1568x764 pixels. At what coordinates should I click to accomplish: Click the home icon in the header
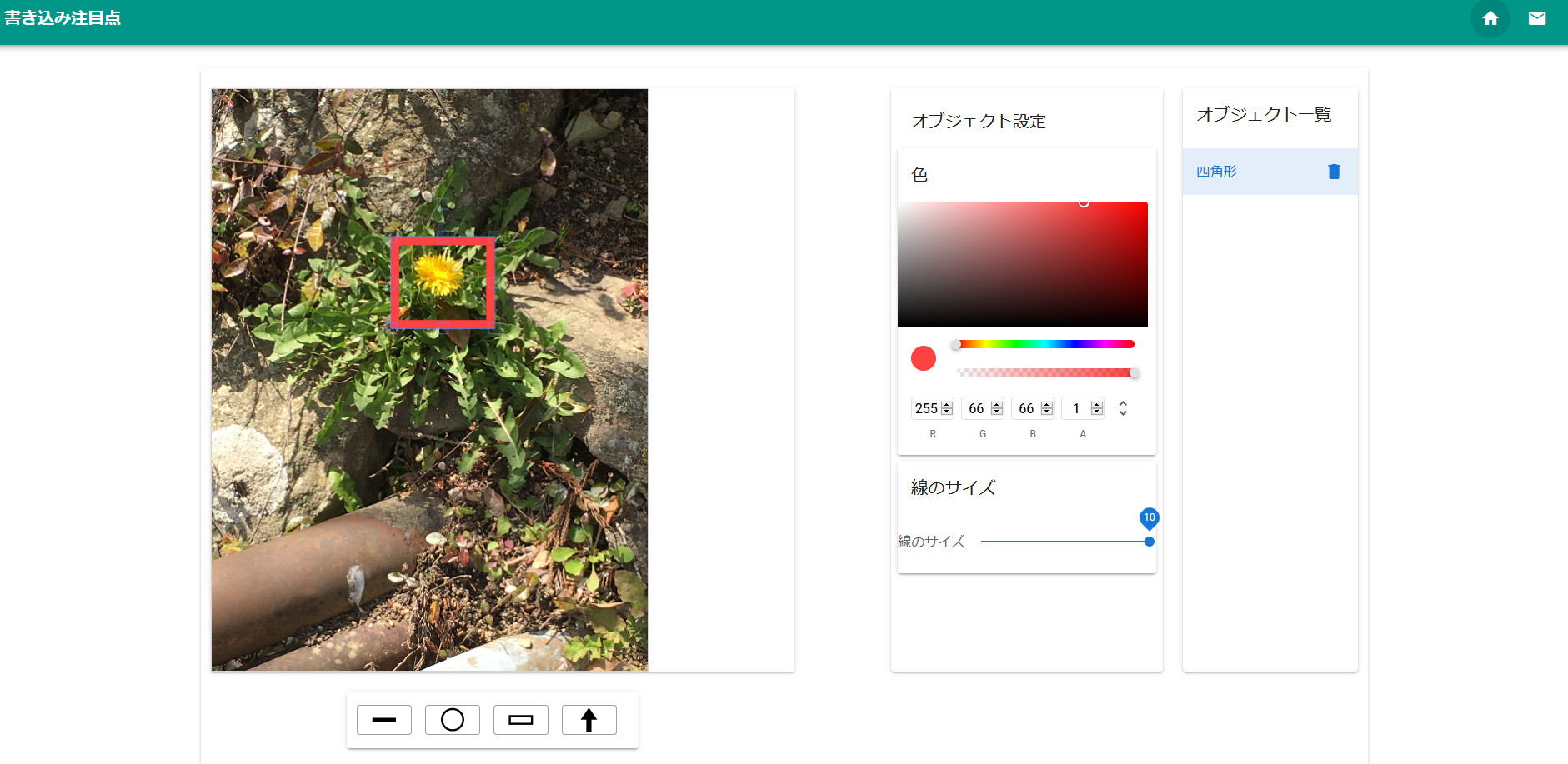(1491, 17)
